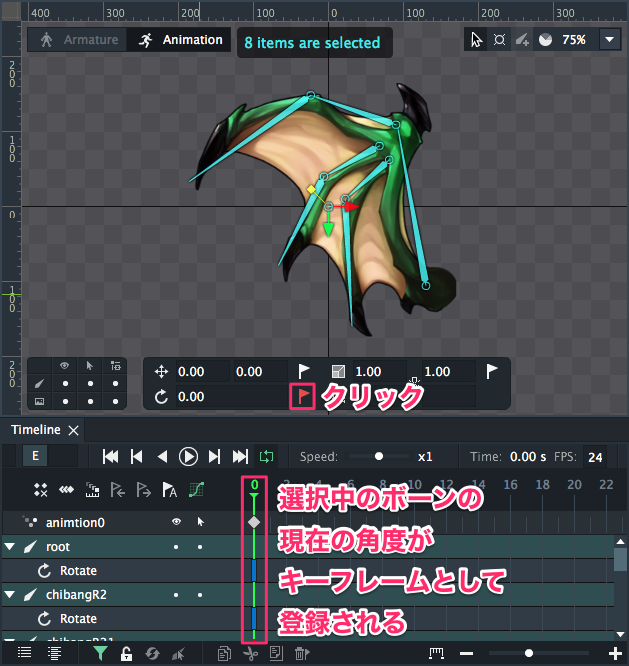Play the animation backward
The width and height of the screenshot is (629, 666).
[162, 457]
